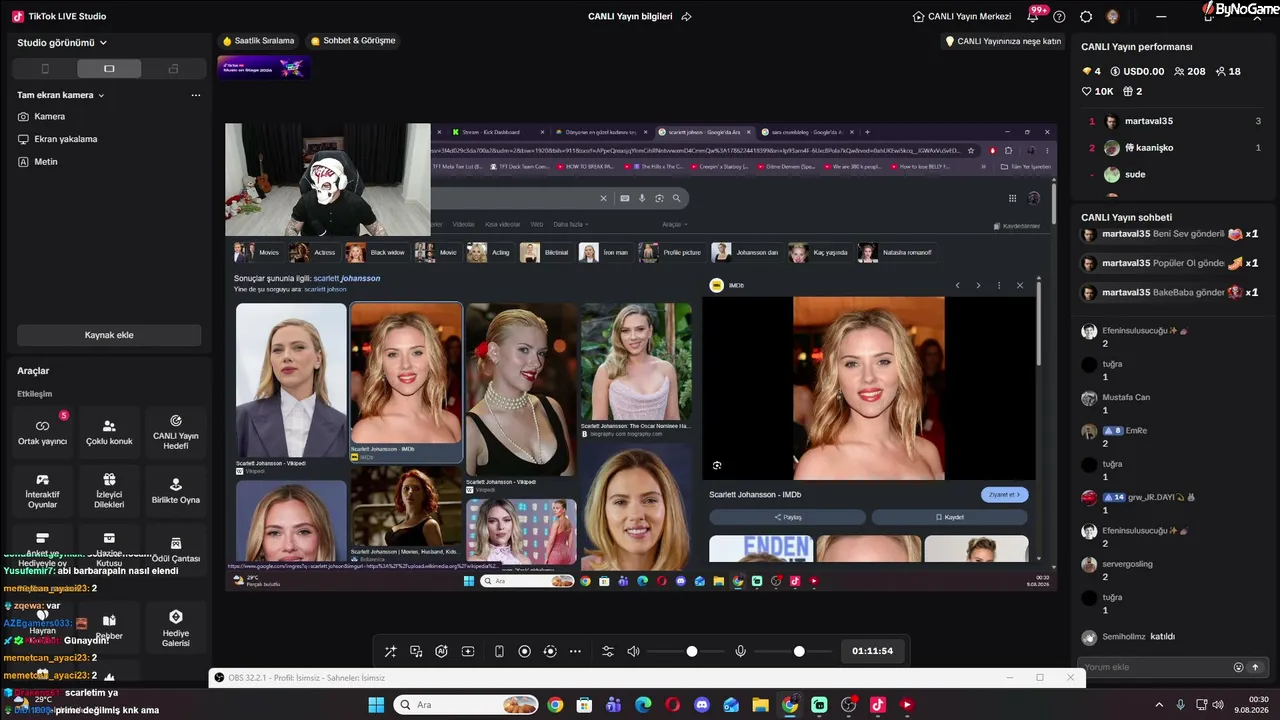Open Ödül Çantası tool
This screenshot has width=1280, height=720.
point(176,548)
